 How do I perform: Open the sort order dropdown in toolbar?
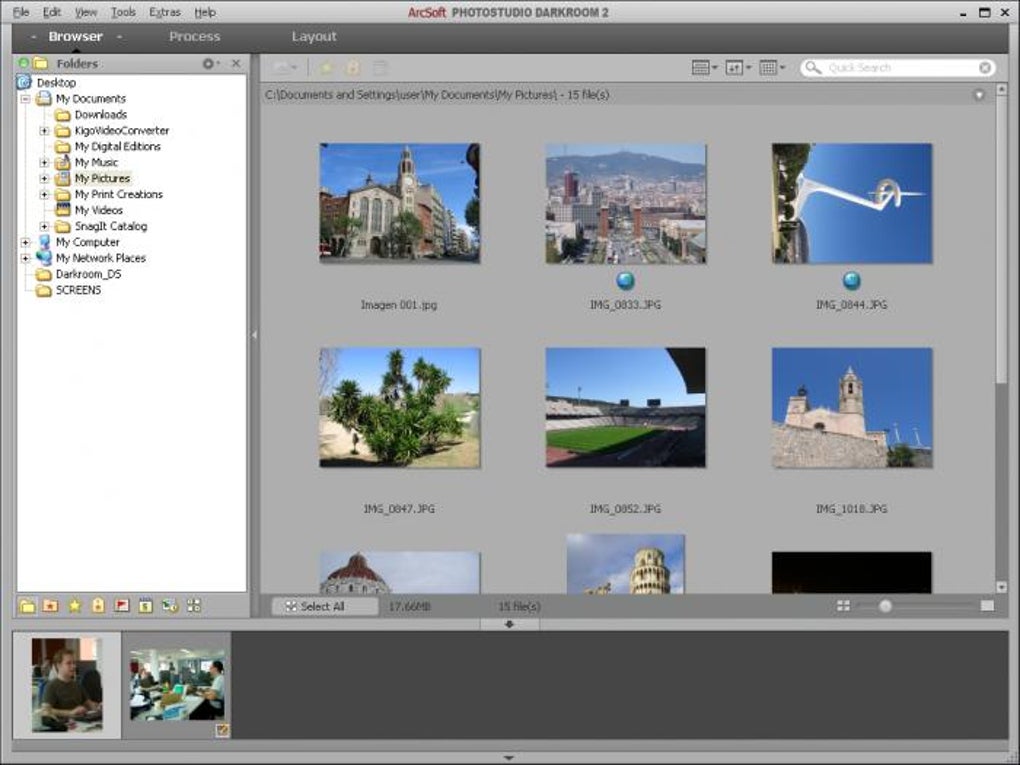[738, 68]
